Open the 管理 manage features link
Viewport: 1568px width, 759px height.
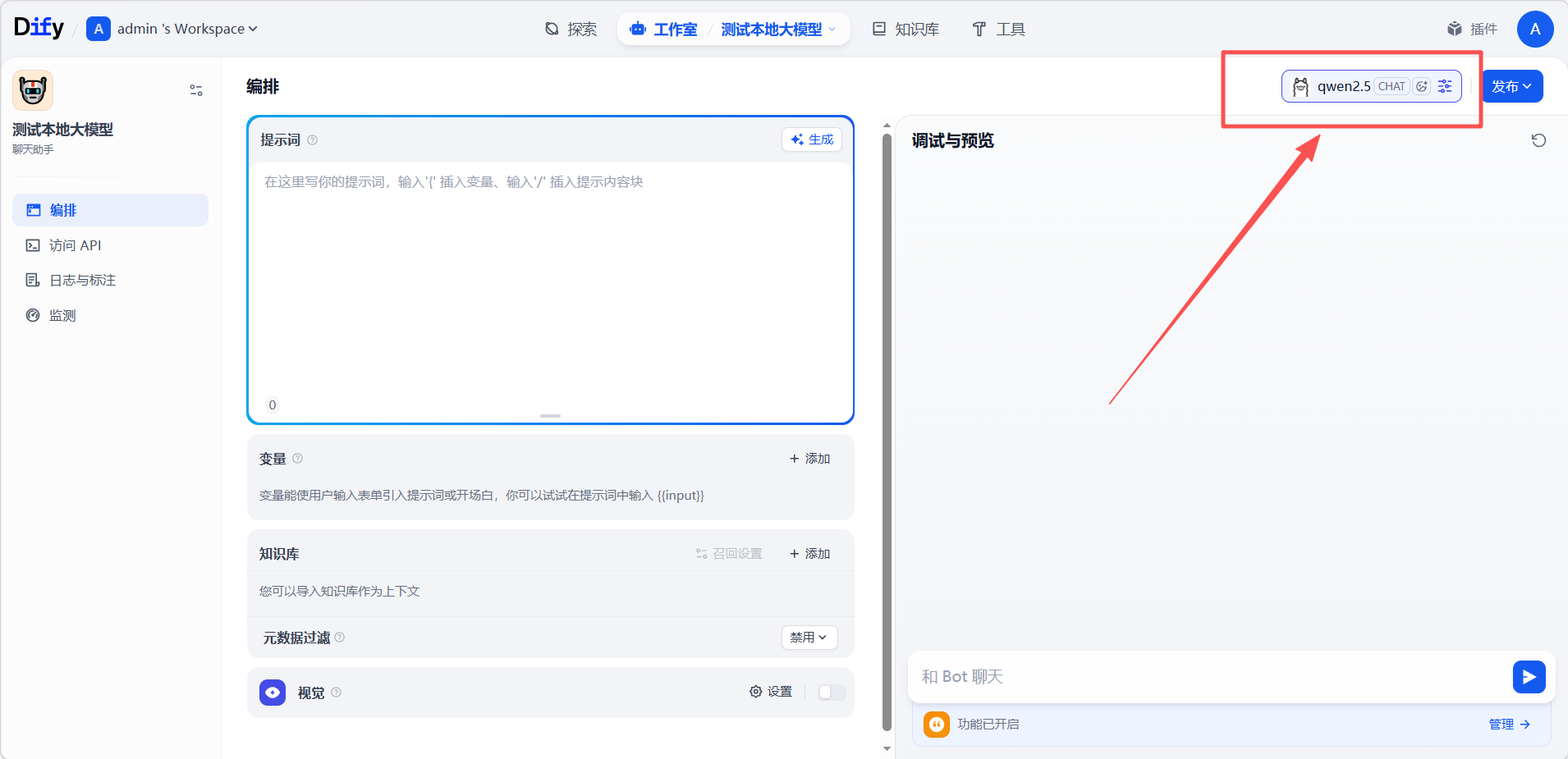click(x=1509, y=724)
